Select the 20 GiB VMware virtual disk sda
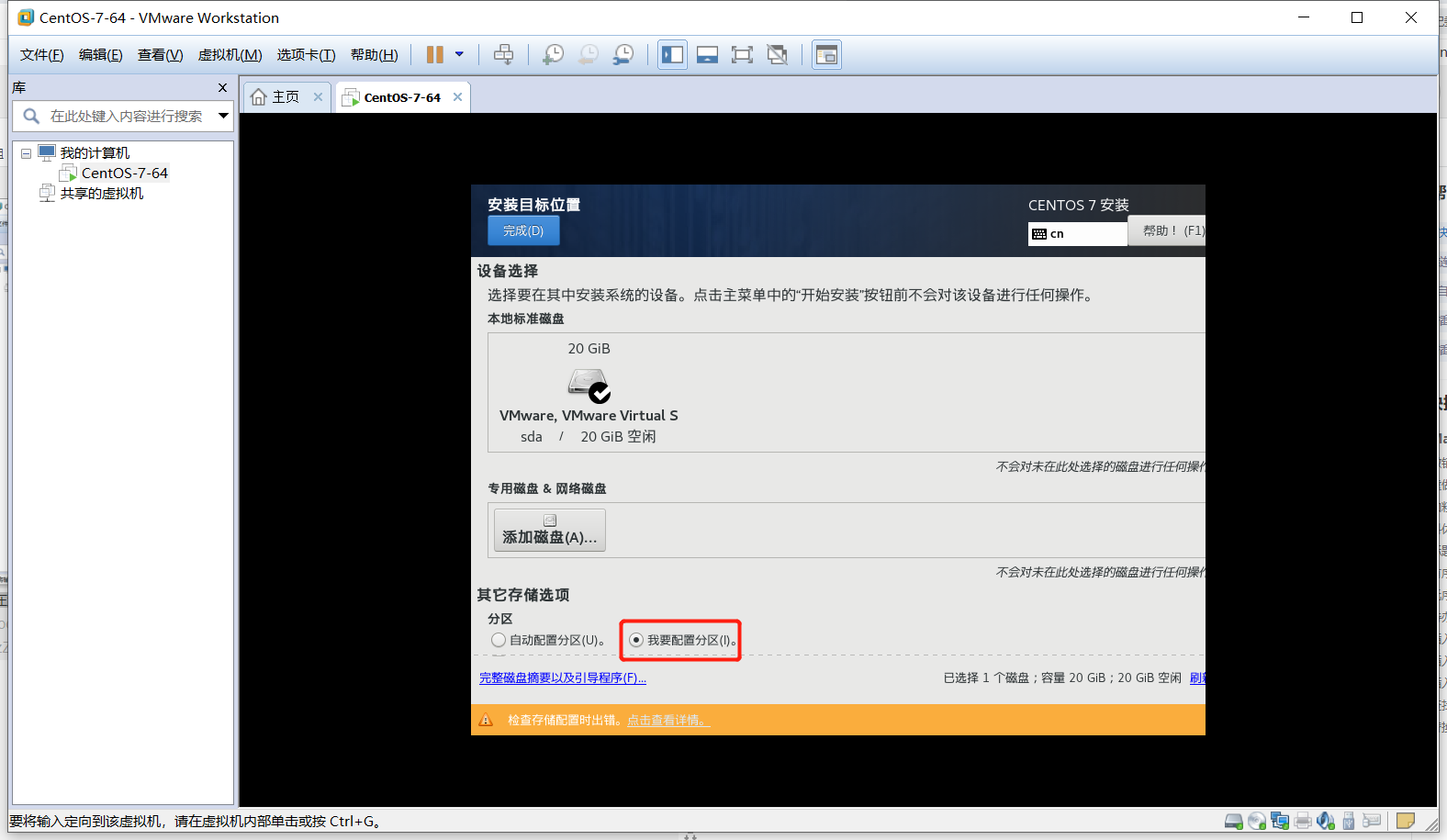Image resolution: width=1447 pixels, height=840 pixels. (x=589, y=392)
